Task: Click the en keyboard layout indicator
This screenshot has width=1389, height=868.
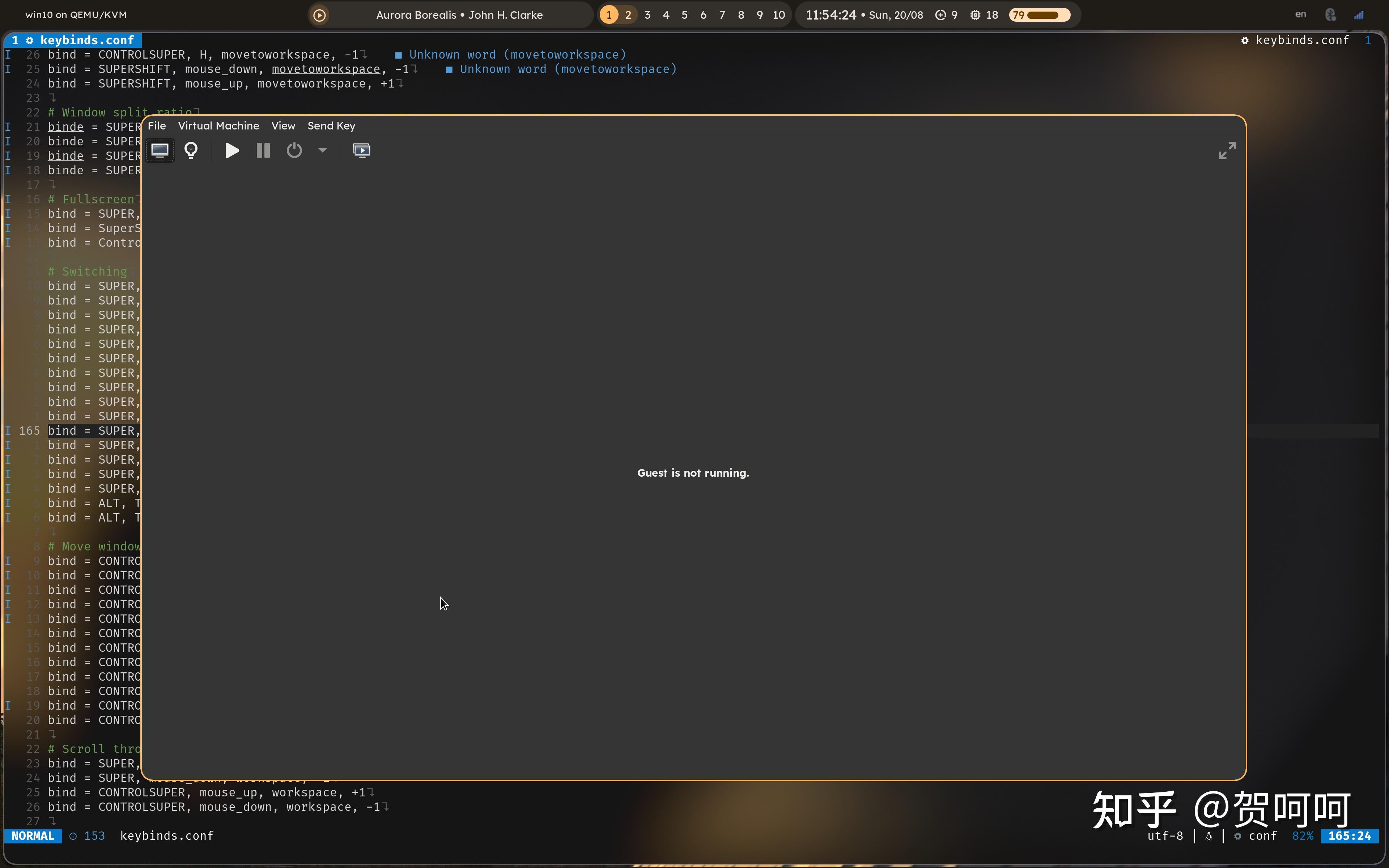Action: point(1301,15)
